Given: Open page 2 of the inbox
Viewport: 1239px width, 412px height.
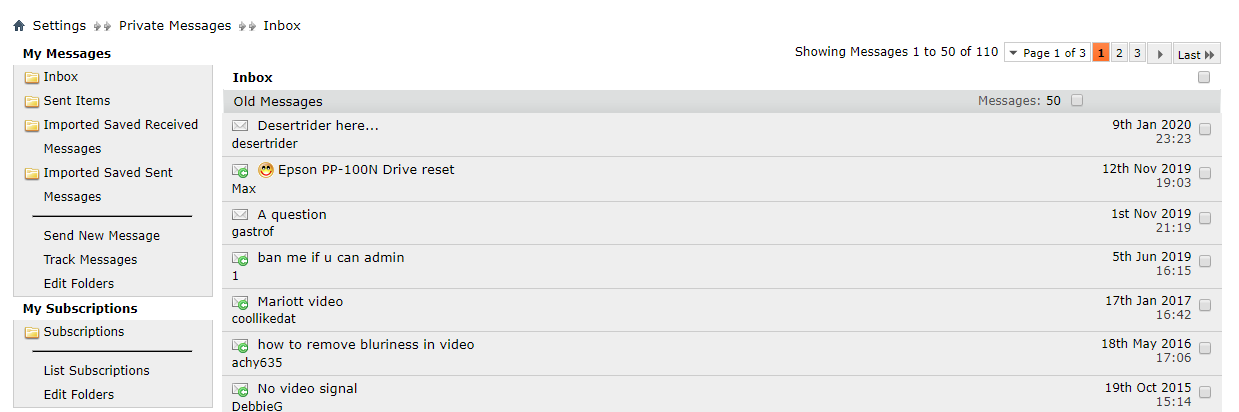Looking at the screenshot, I should (1119, 53).
